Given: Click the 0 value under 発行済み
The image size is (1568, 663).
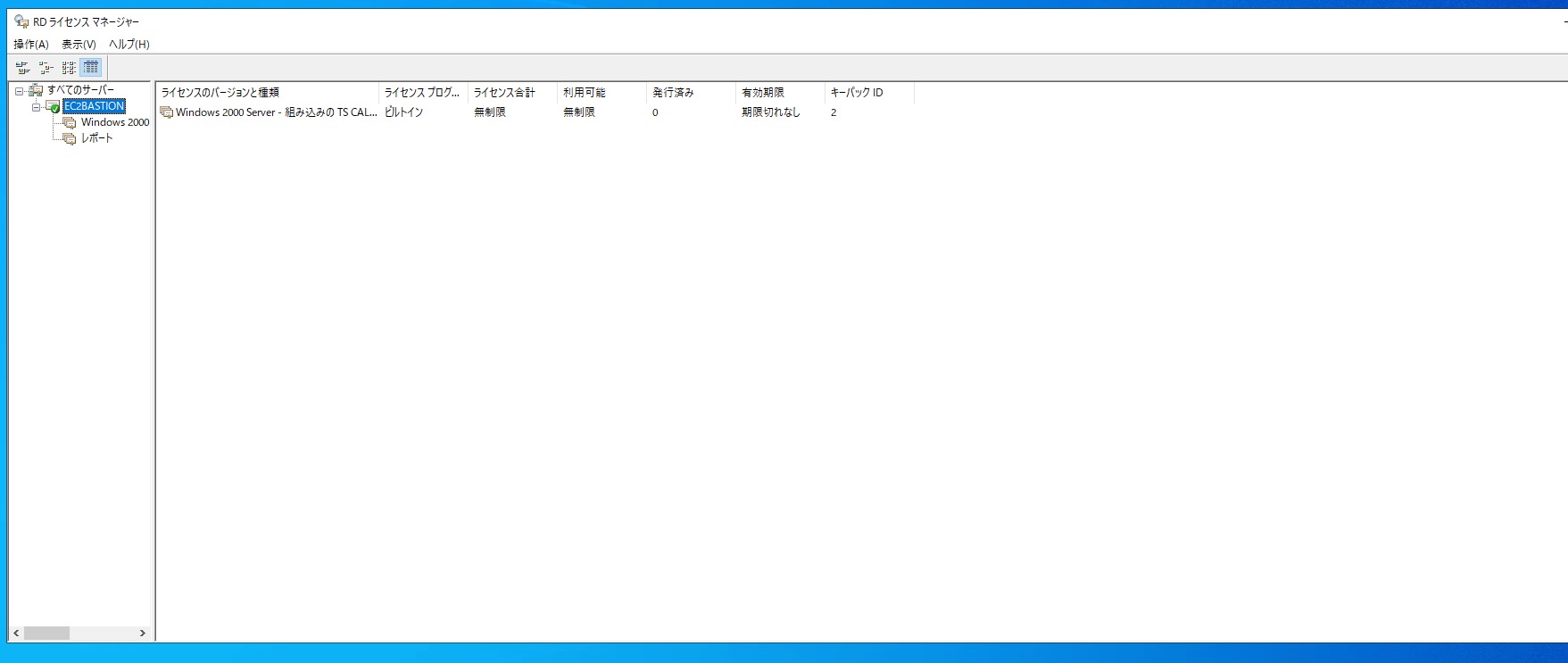Looking at the screenshot, I should 655,112.
